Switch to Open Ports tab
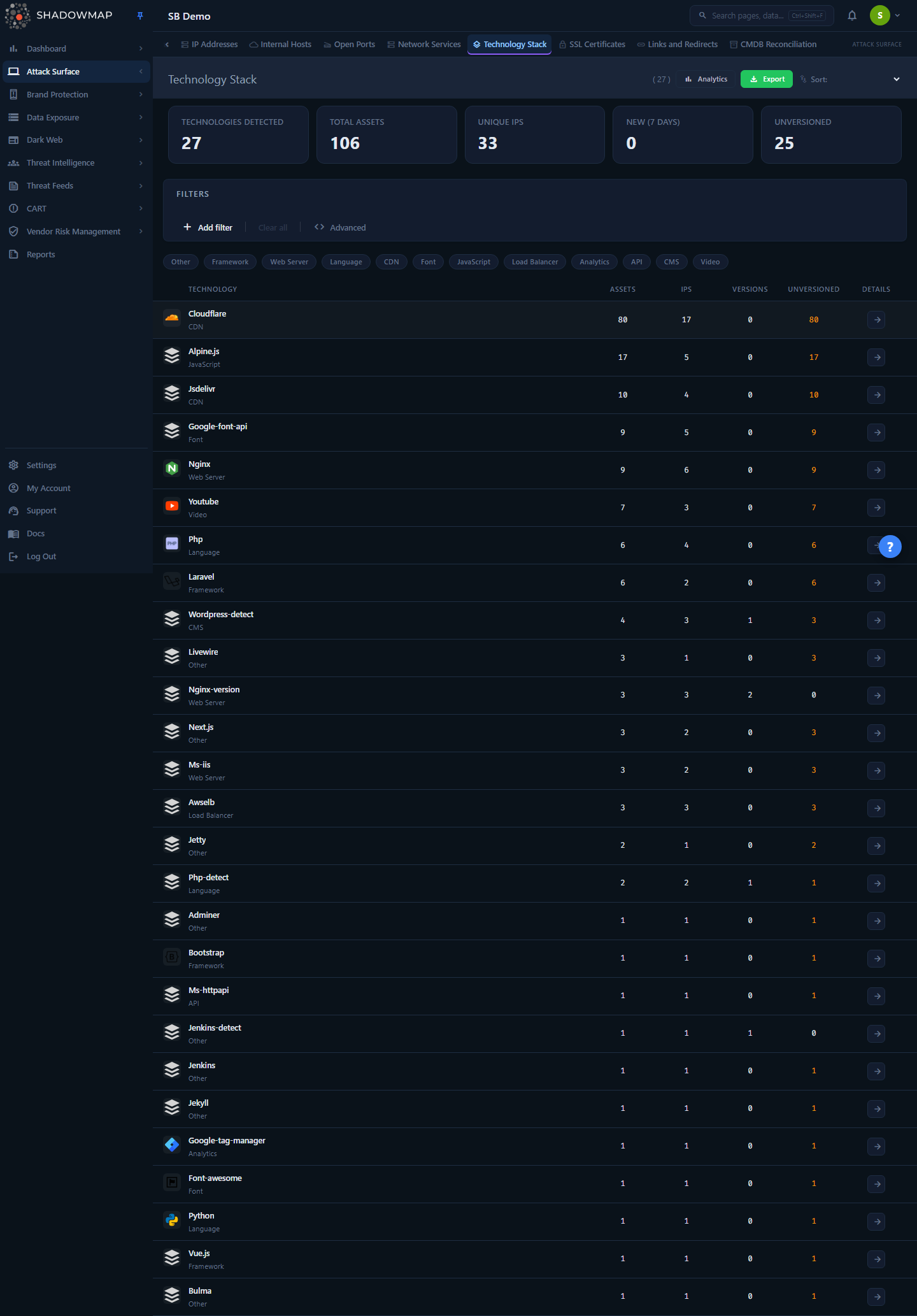The image size is (917, 1316). (x=349, y=45)
